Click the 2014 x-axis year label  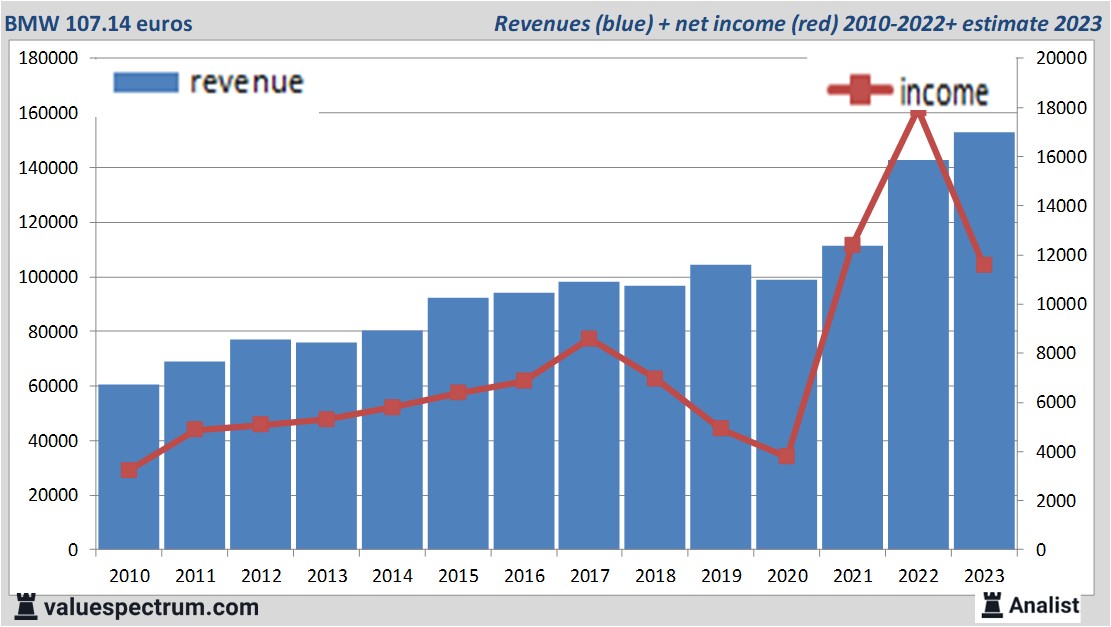tap(393, 575)
